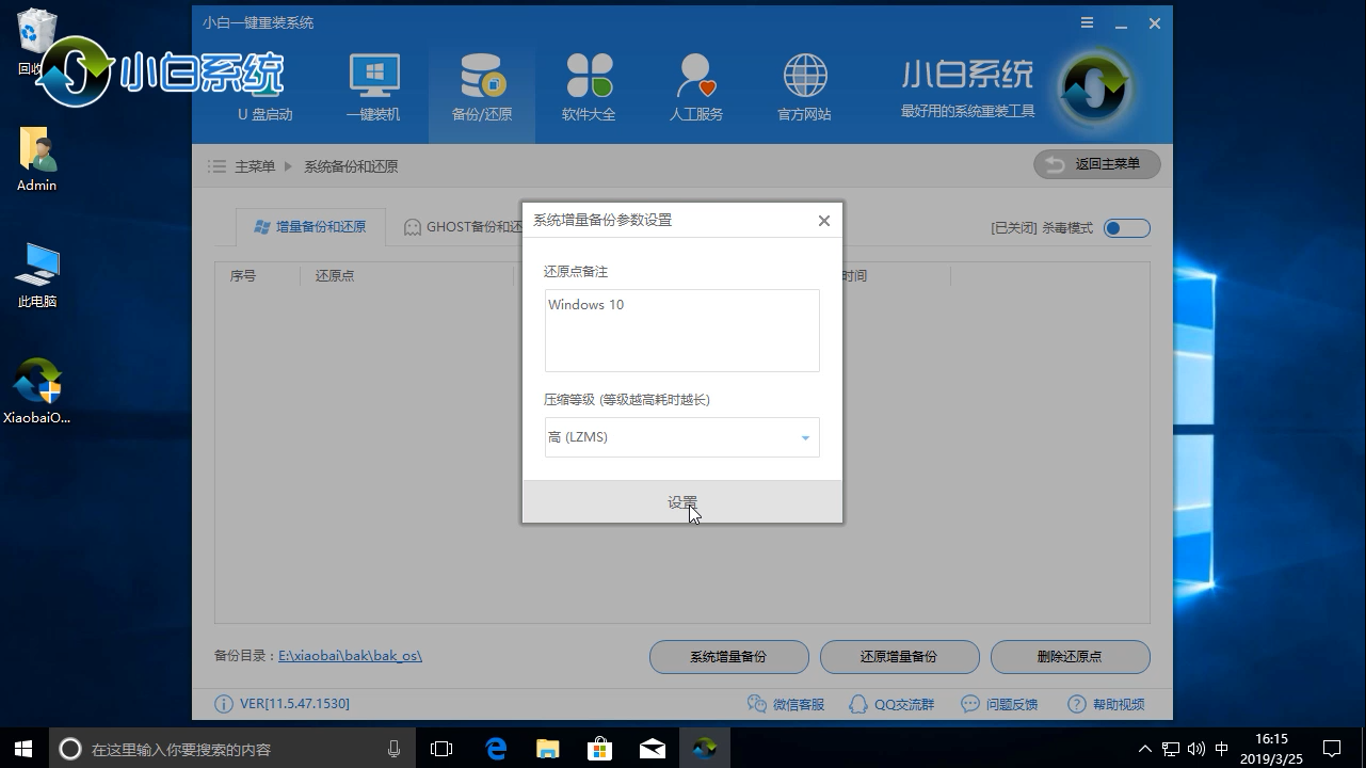The image size is (1366, 768).
Task: Open 人工服务 customer support
Action: [x=694, y=87]
